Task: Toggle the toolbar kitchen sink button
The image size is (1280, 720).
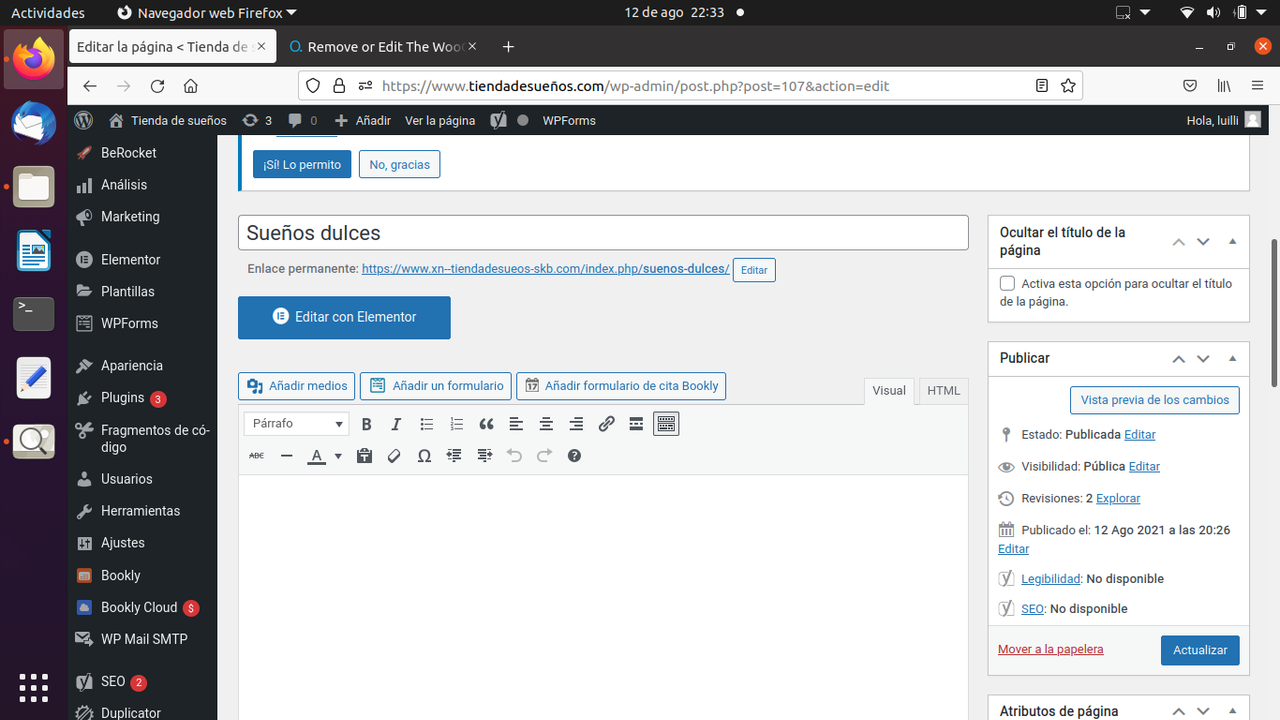Action: (666, 424)
